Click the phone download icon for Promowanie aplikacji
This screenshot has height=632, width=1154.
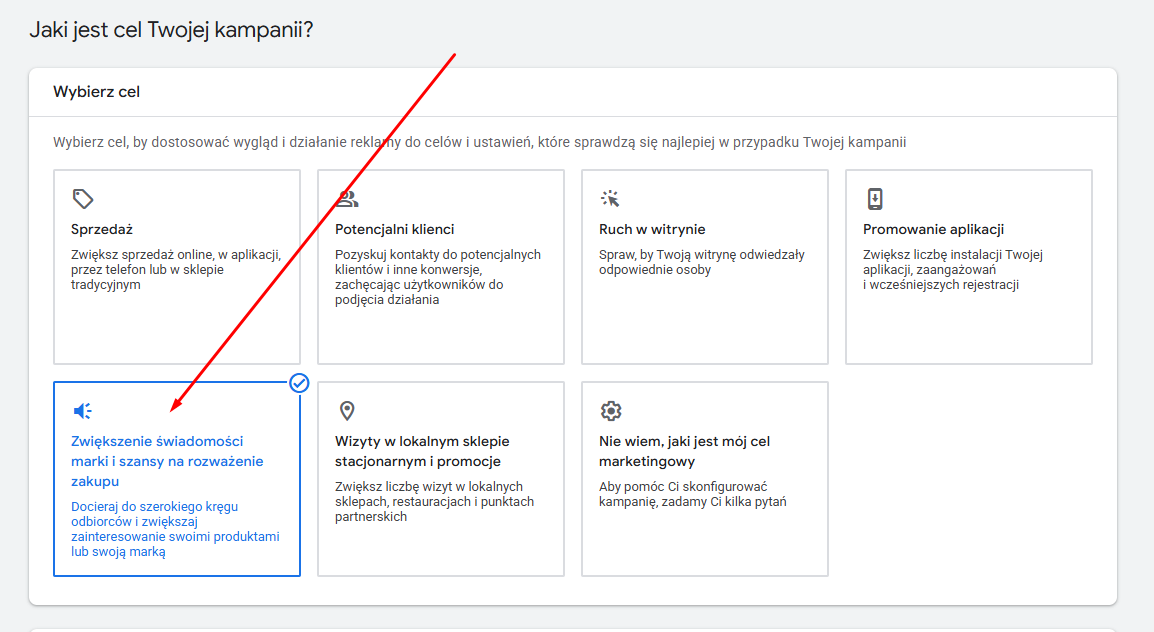(x=875, y=198)
